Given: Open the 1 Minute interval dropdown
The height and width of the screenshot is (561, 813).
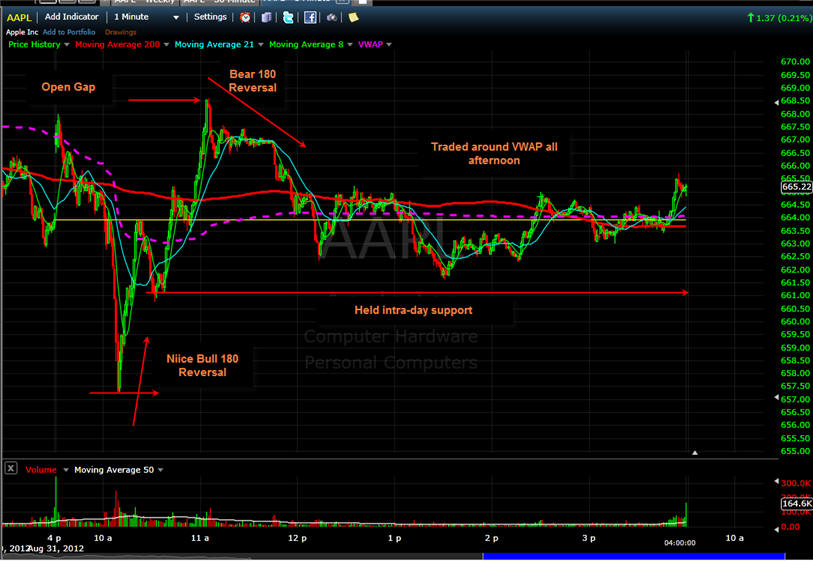Looking at the screenshot, I should point(176,18).
